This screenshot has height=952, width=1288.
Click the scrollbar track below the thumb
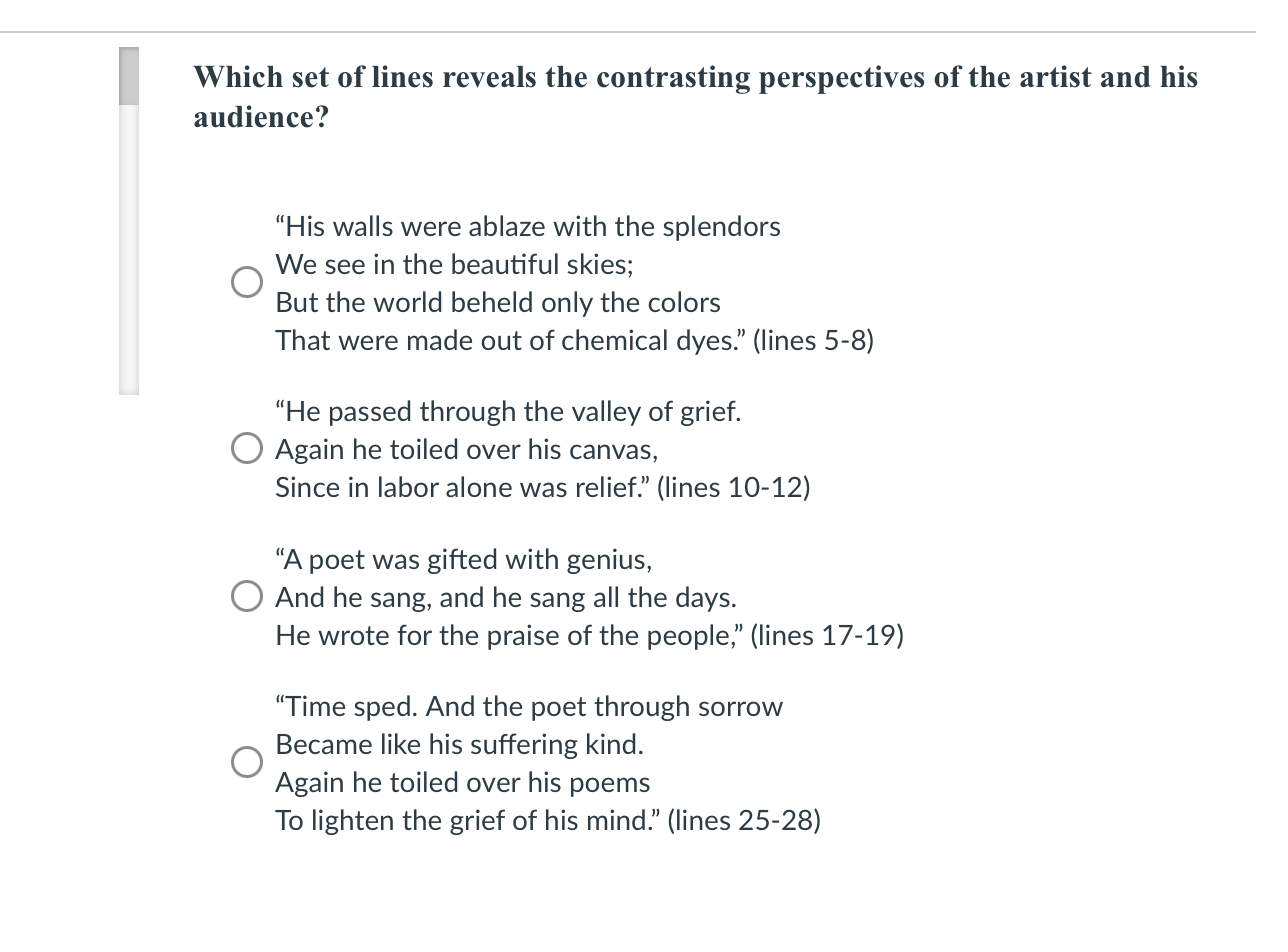click(x=129, y=250)
